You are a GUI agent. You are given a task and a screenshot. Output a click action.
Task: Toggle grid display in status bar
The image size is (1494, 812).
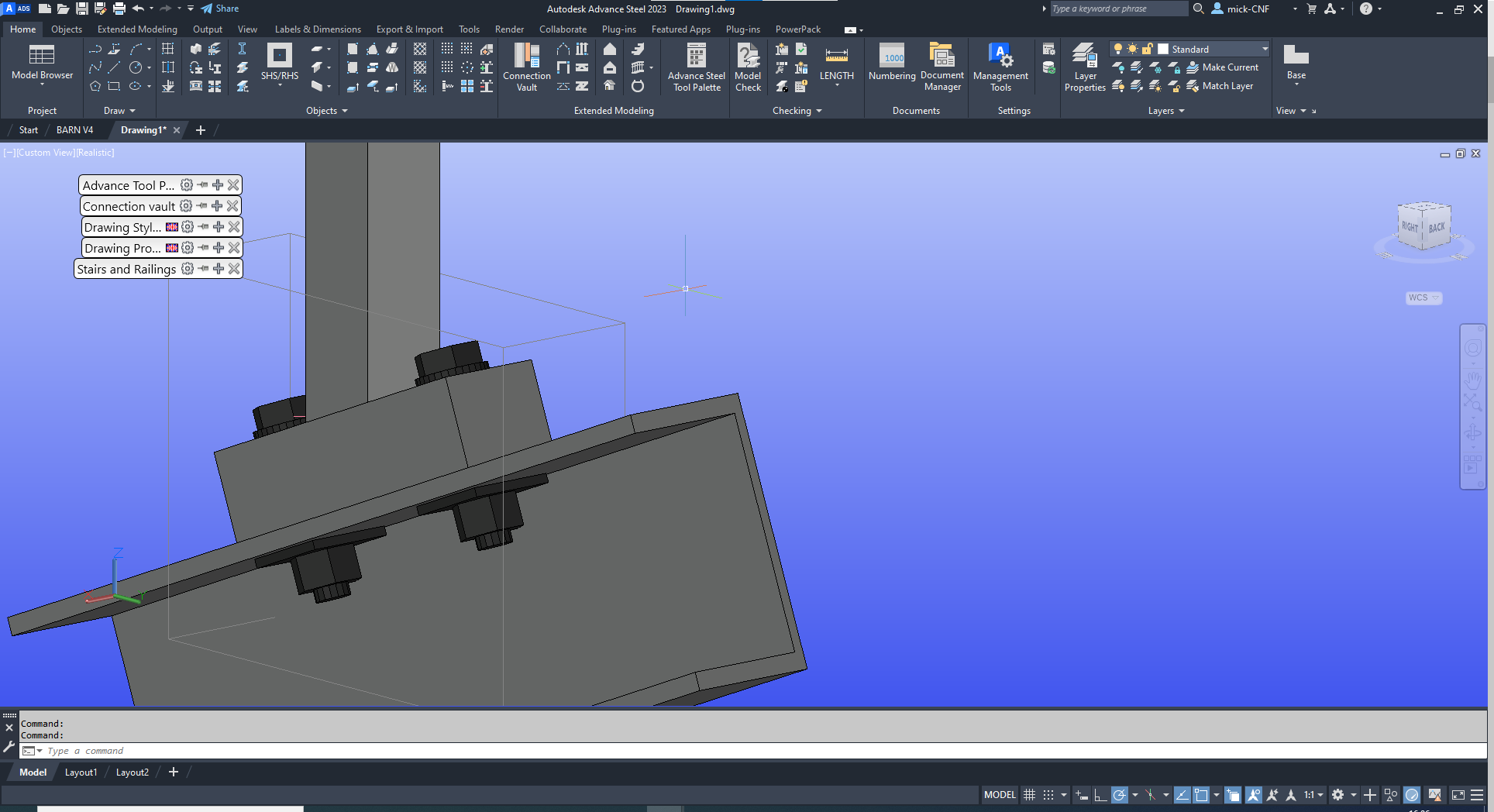pos(1029,795)
